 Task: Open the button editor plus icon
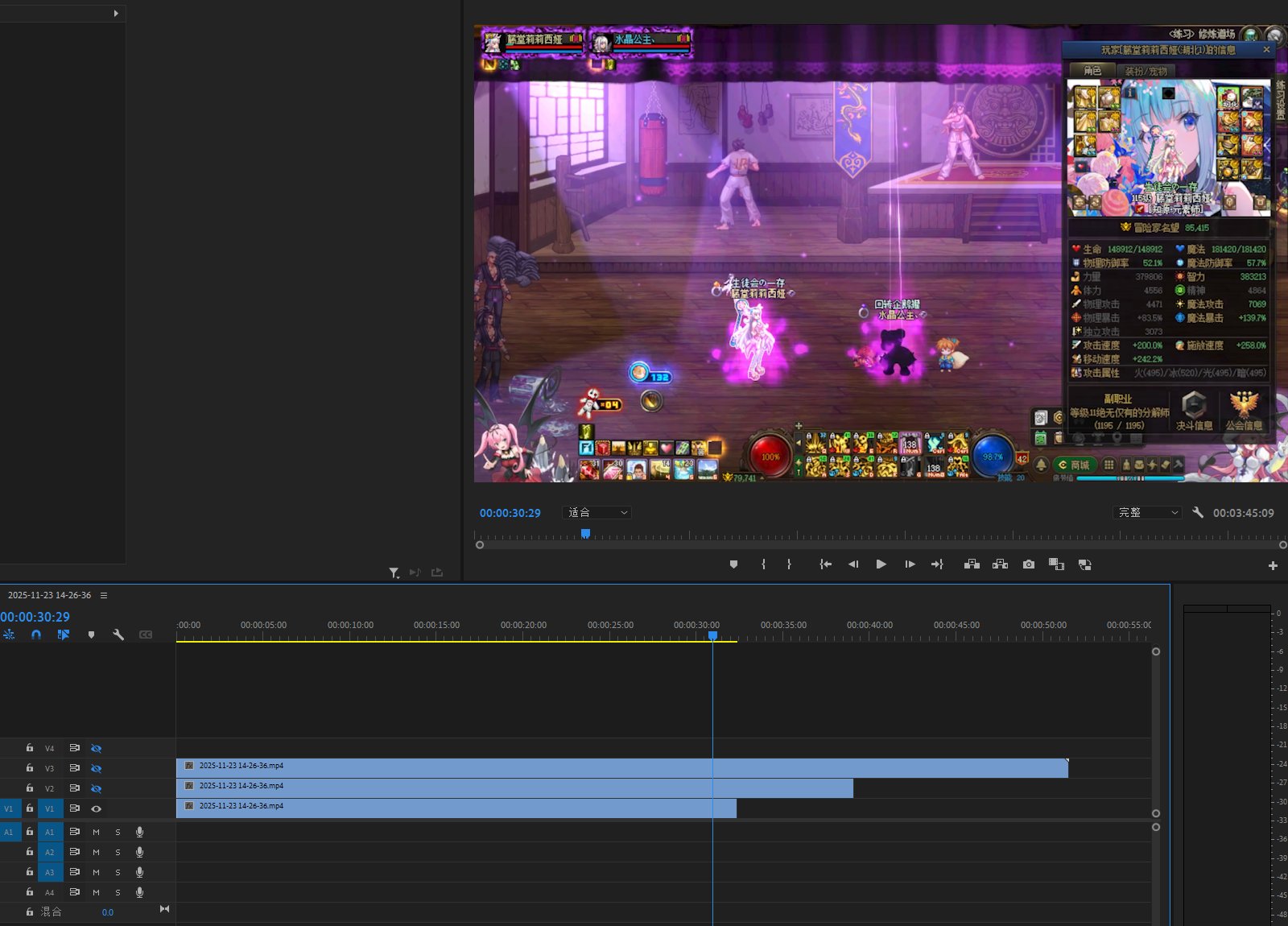[x=1273, y=565]
